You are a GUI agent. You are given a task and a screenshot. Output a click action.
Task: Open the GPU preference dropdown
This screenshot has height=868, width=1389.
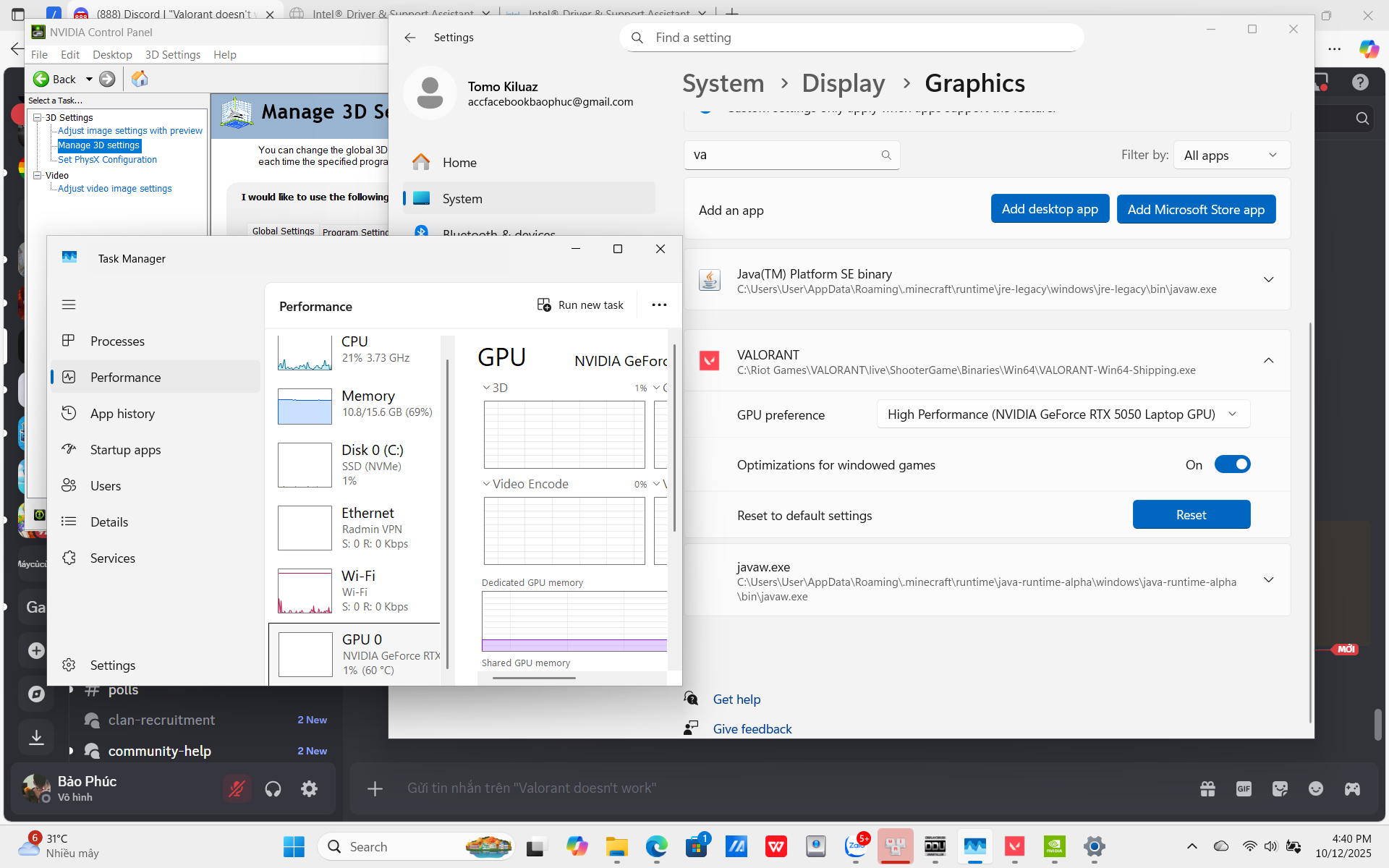tap(1063, 414)
